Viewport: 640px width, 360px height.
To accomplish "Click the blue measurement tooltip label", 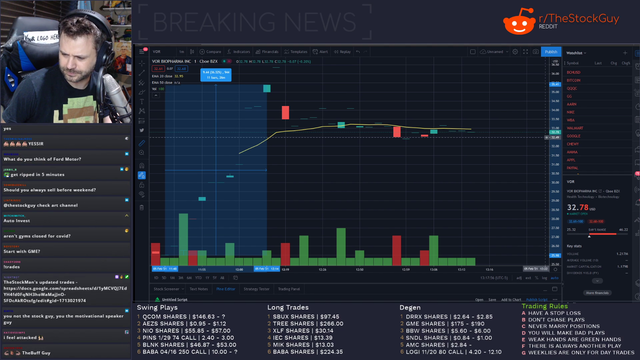I will 216,75.
